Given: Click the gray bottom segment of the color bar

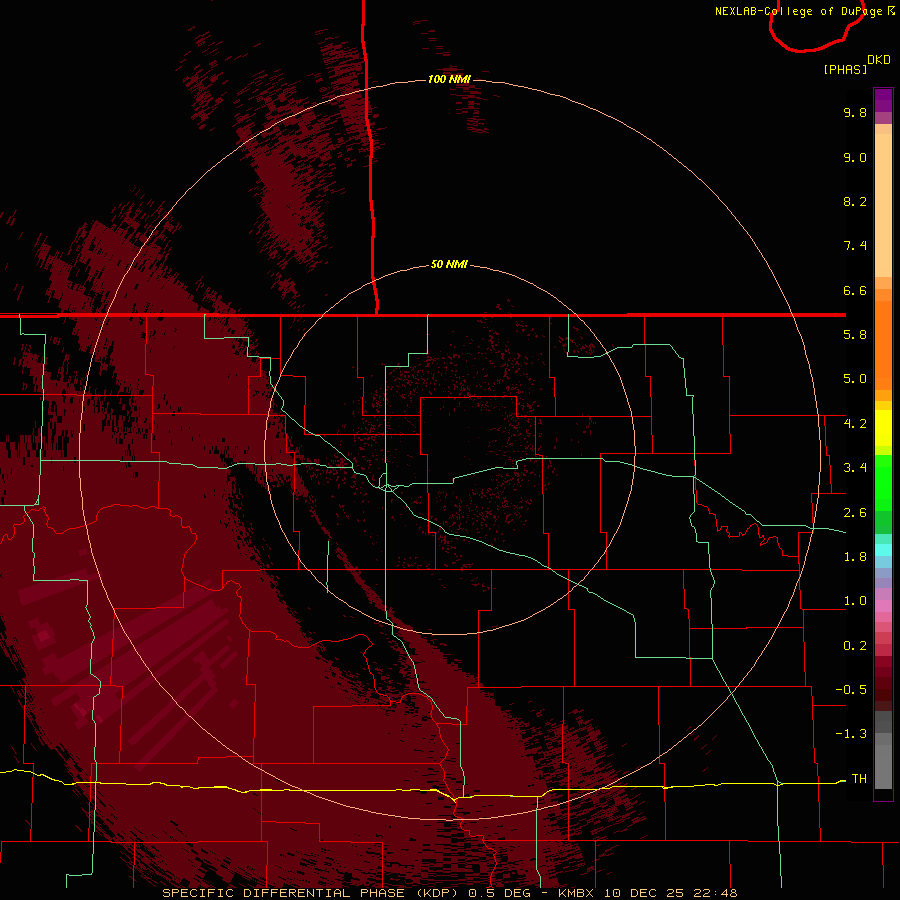Looking at the screenshot, I should pyautogui.click(x=883, y=750).
